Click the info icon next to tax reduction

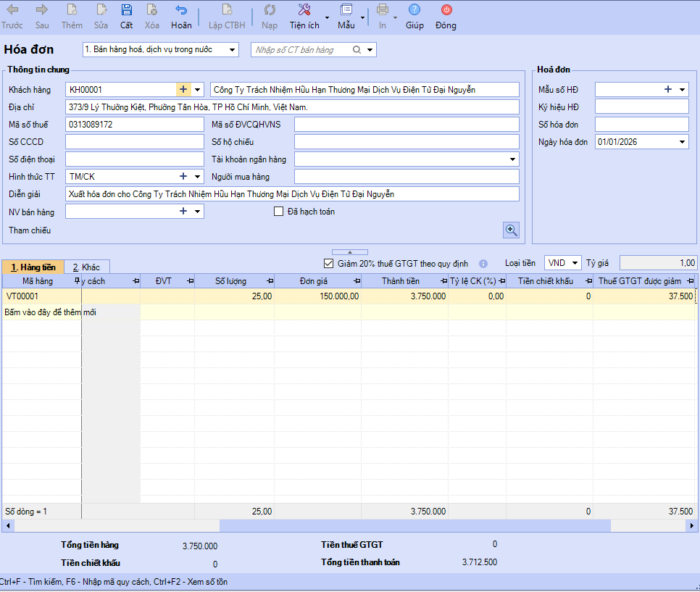point(483,264)
